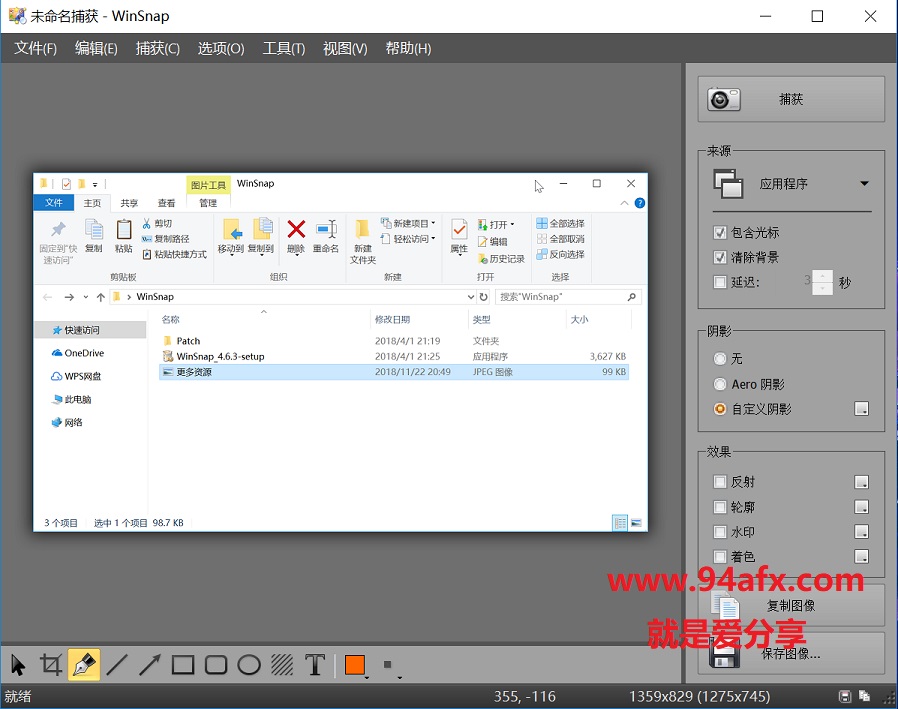Open the Help menu
The image size is (898, 709).
[408, 48]
